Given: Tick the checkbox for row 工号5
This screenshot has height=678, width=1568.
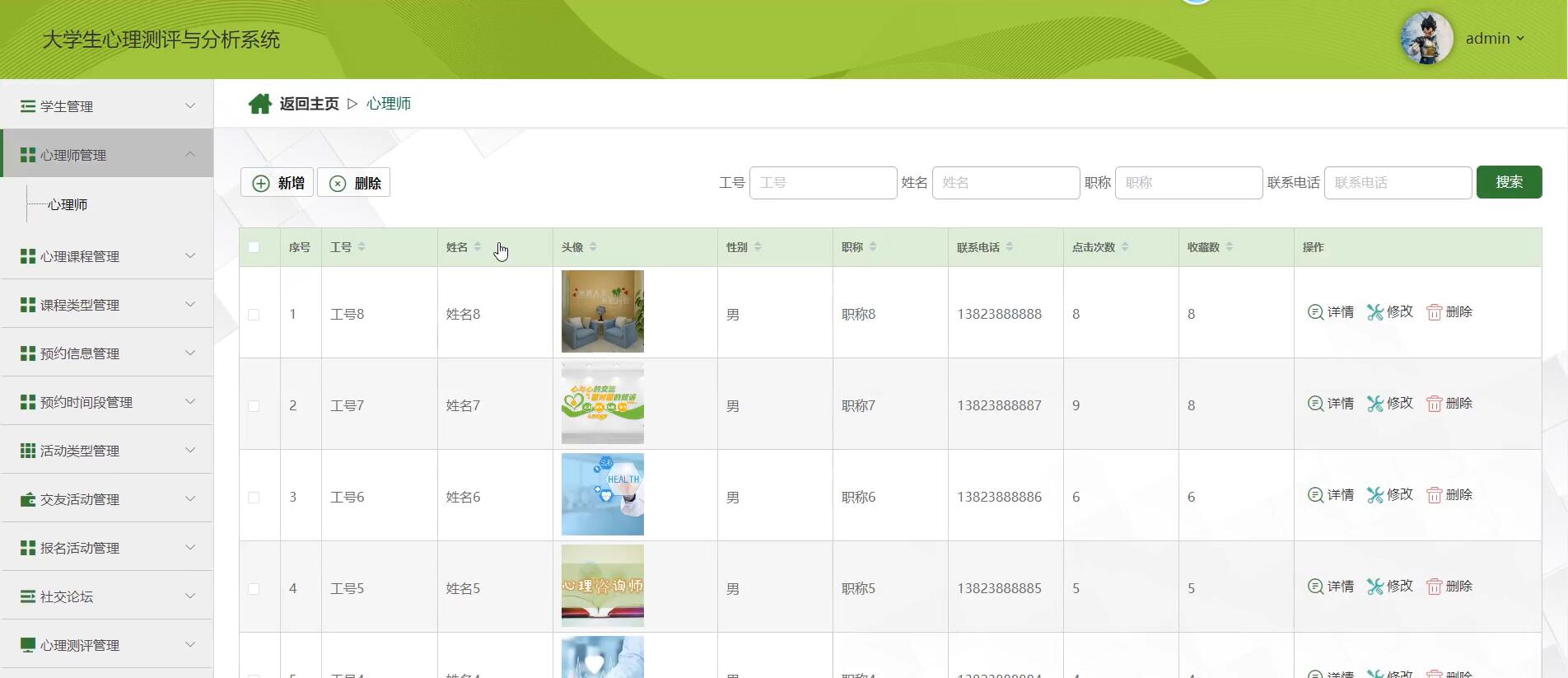Looking at the screenshot, I should coord(254,589).
